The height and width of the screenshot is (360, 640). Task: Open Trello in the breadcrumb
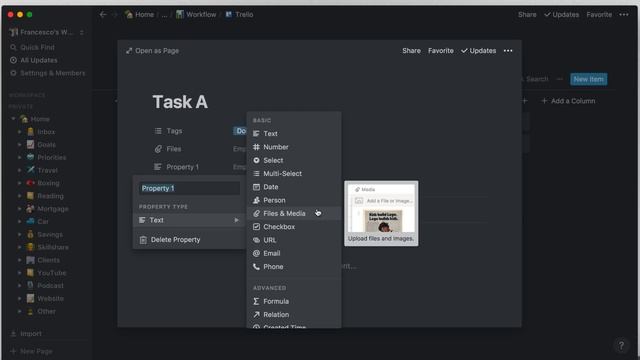coord(239,14)
